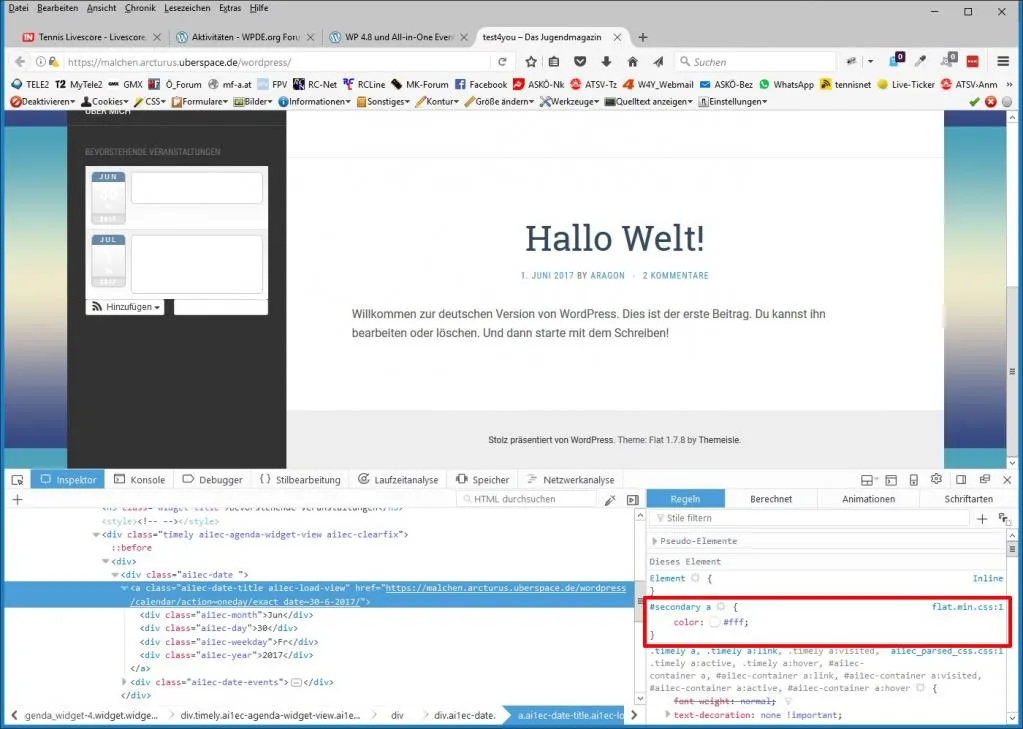Open the Extras menu

click(x=230, y=8)
